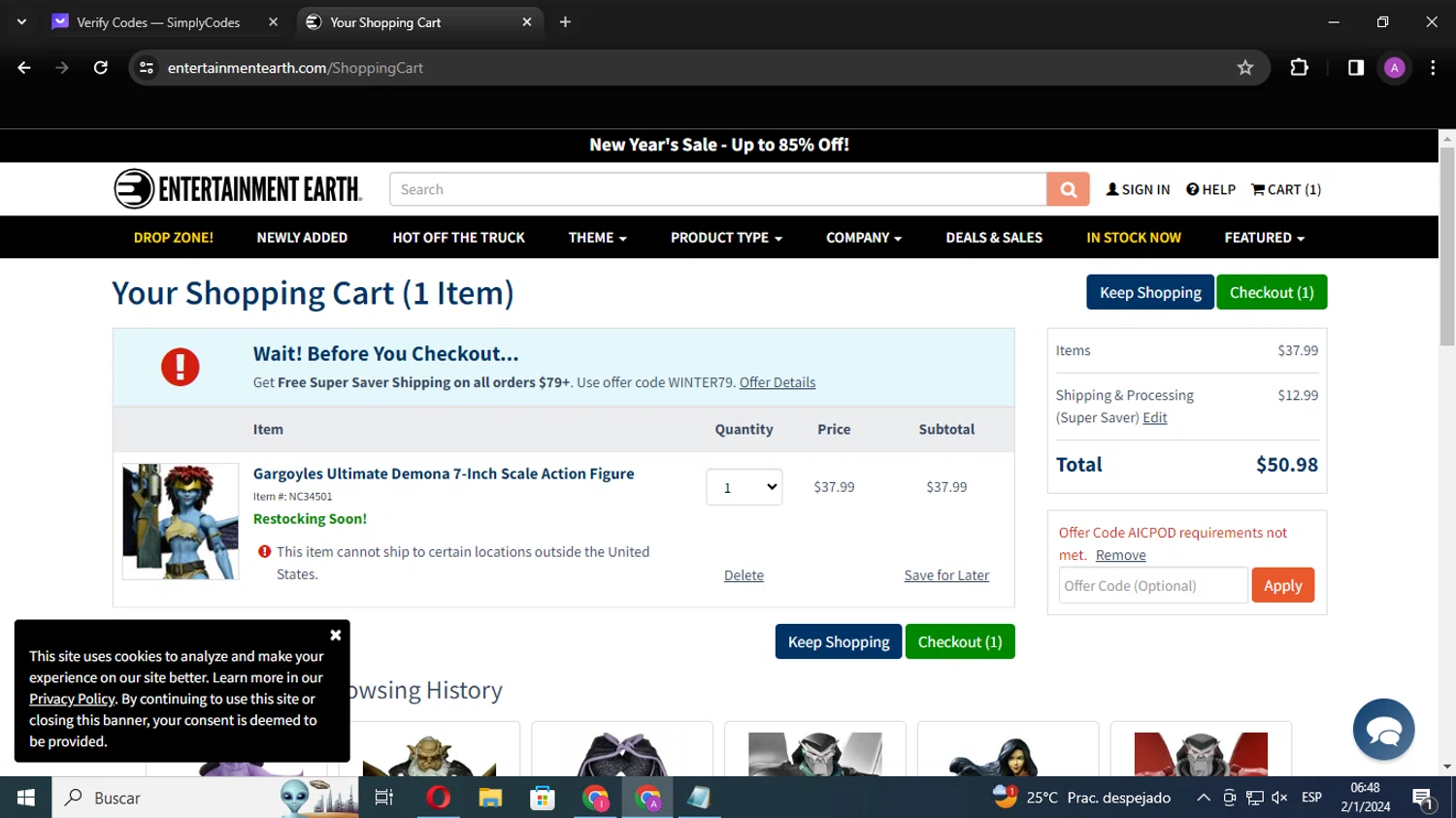1456x818 pixels.
Task: Apply the offer code
Action: coord(1282,585)
